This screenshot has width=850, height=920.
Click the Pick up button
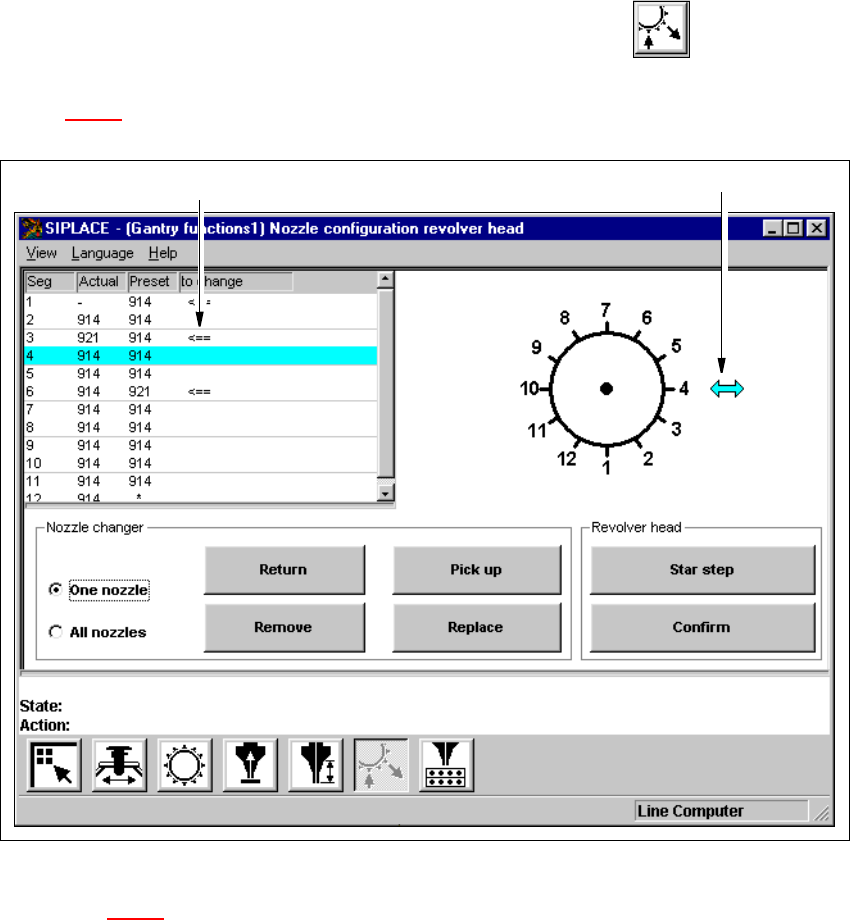pos(476,570)
